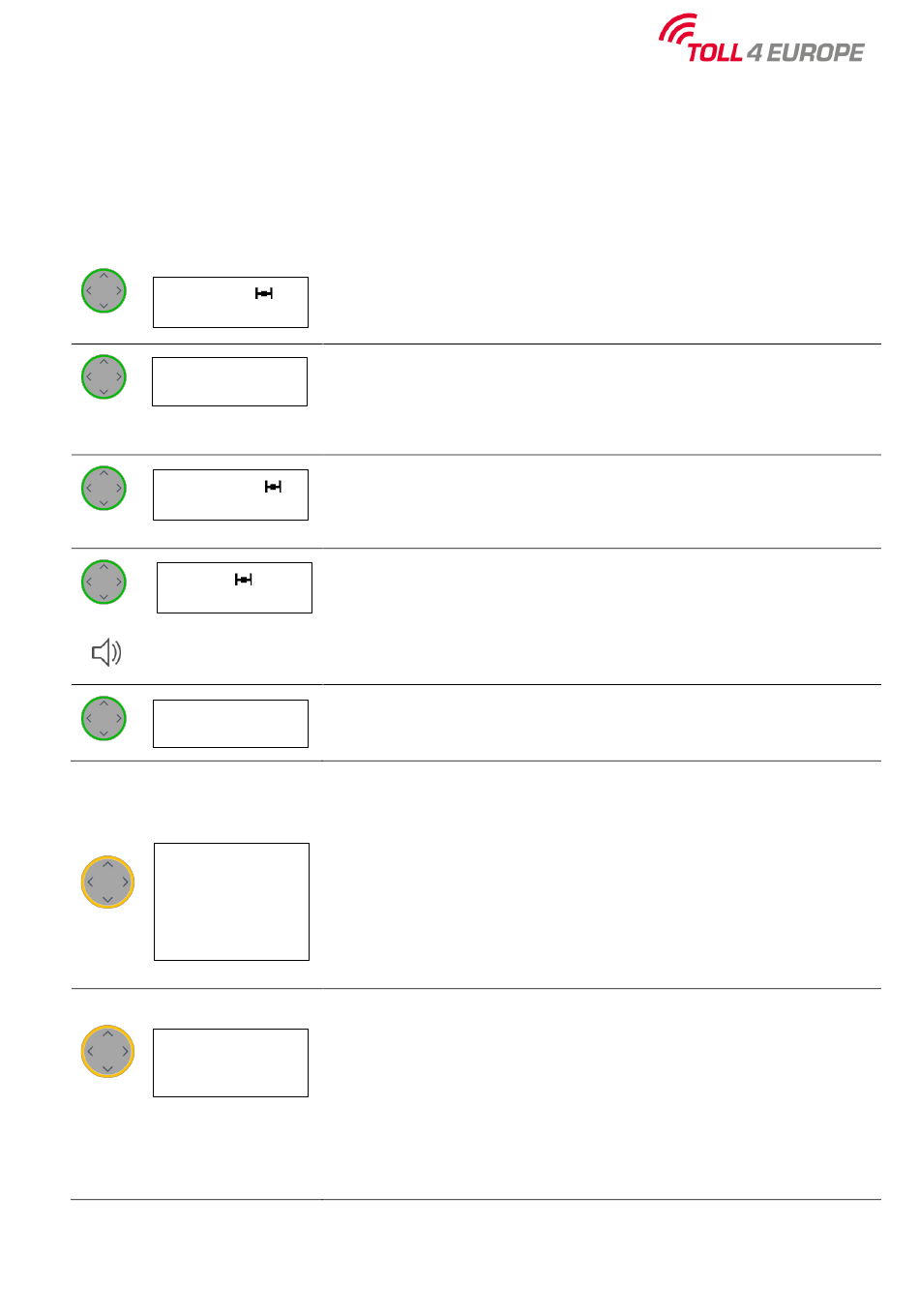Click the empty display box beside the second green button
Viewport: 919px width, 1316px height.
229,381
